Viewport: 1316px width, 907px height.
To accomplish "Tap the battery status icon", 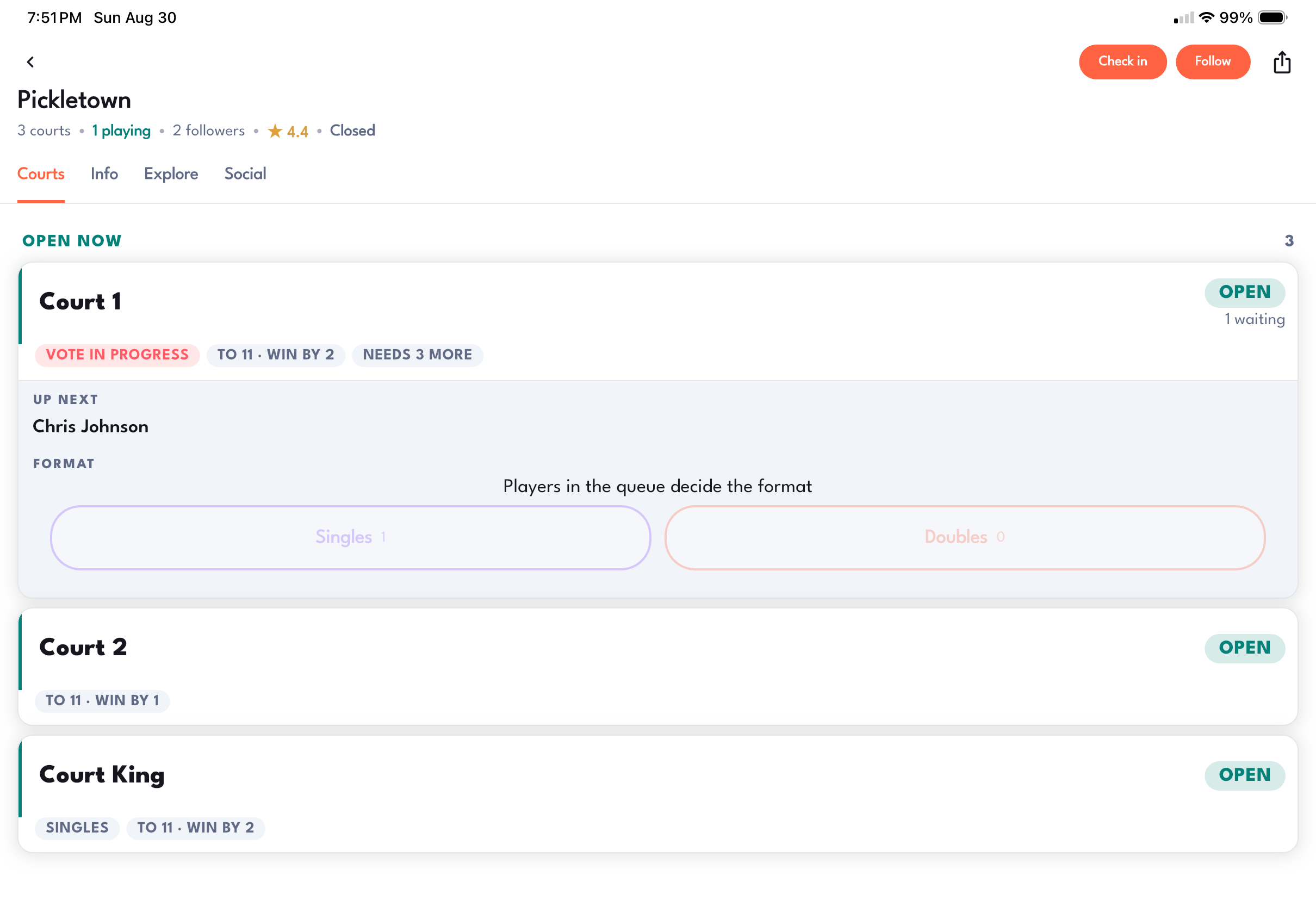I will [1273, 17].
